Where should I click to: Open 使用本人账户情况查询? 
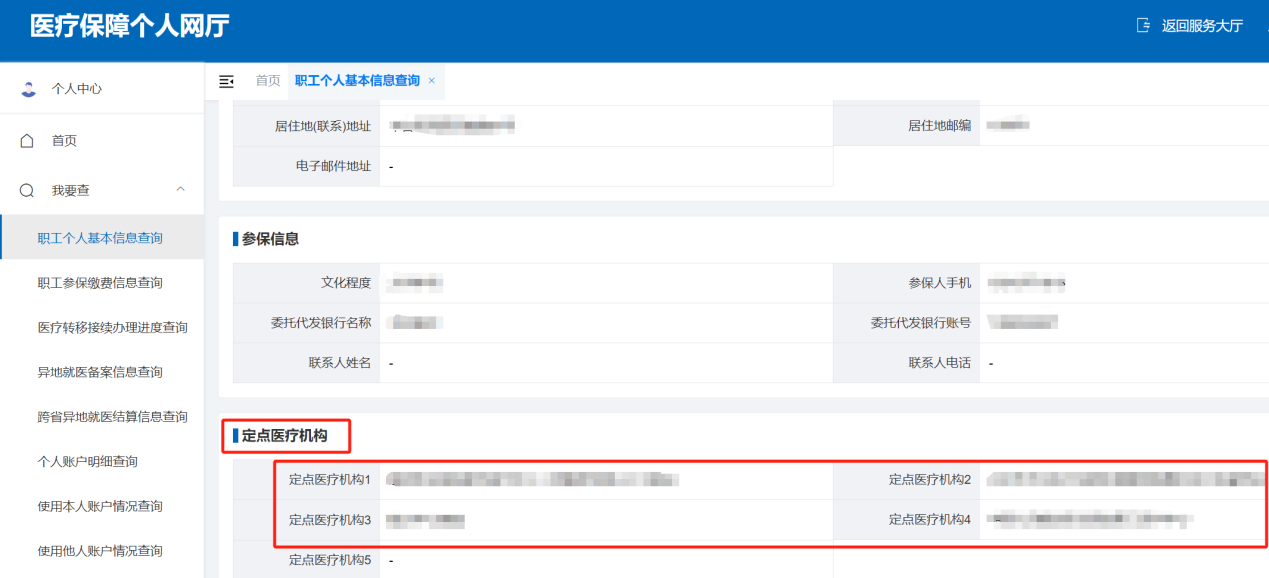tap(100, 506)
